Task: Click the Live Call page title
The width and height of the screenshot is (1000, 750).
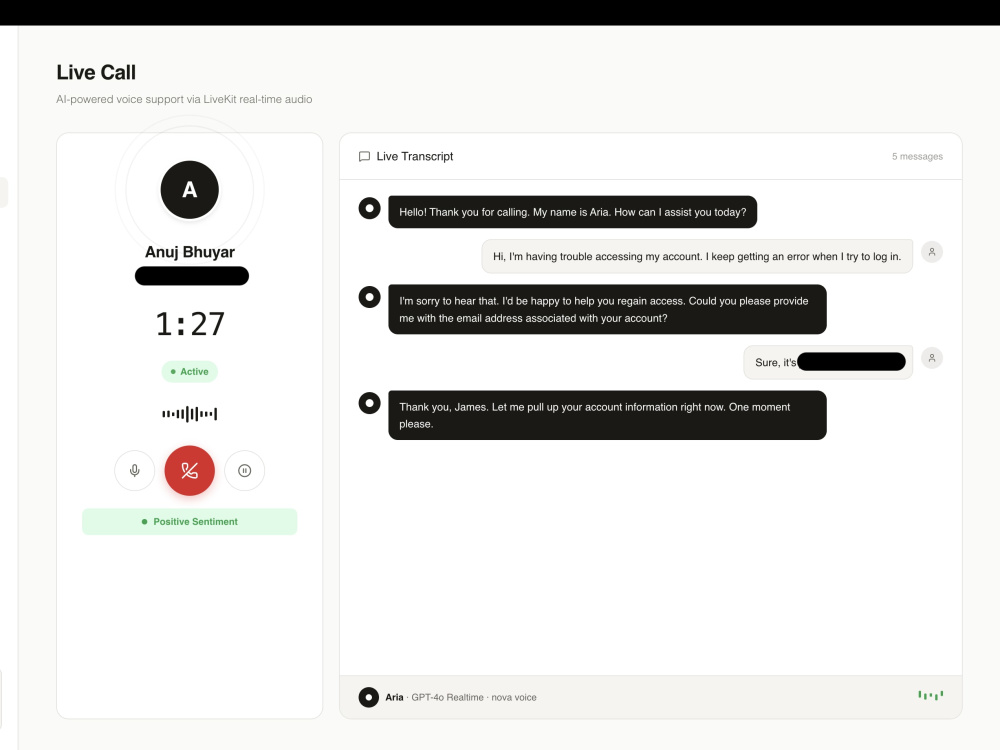Action: (96, 73)
